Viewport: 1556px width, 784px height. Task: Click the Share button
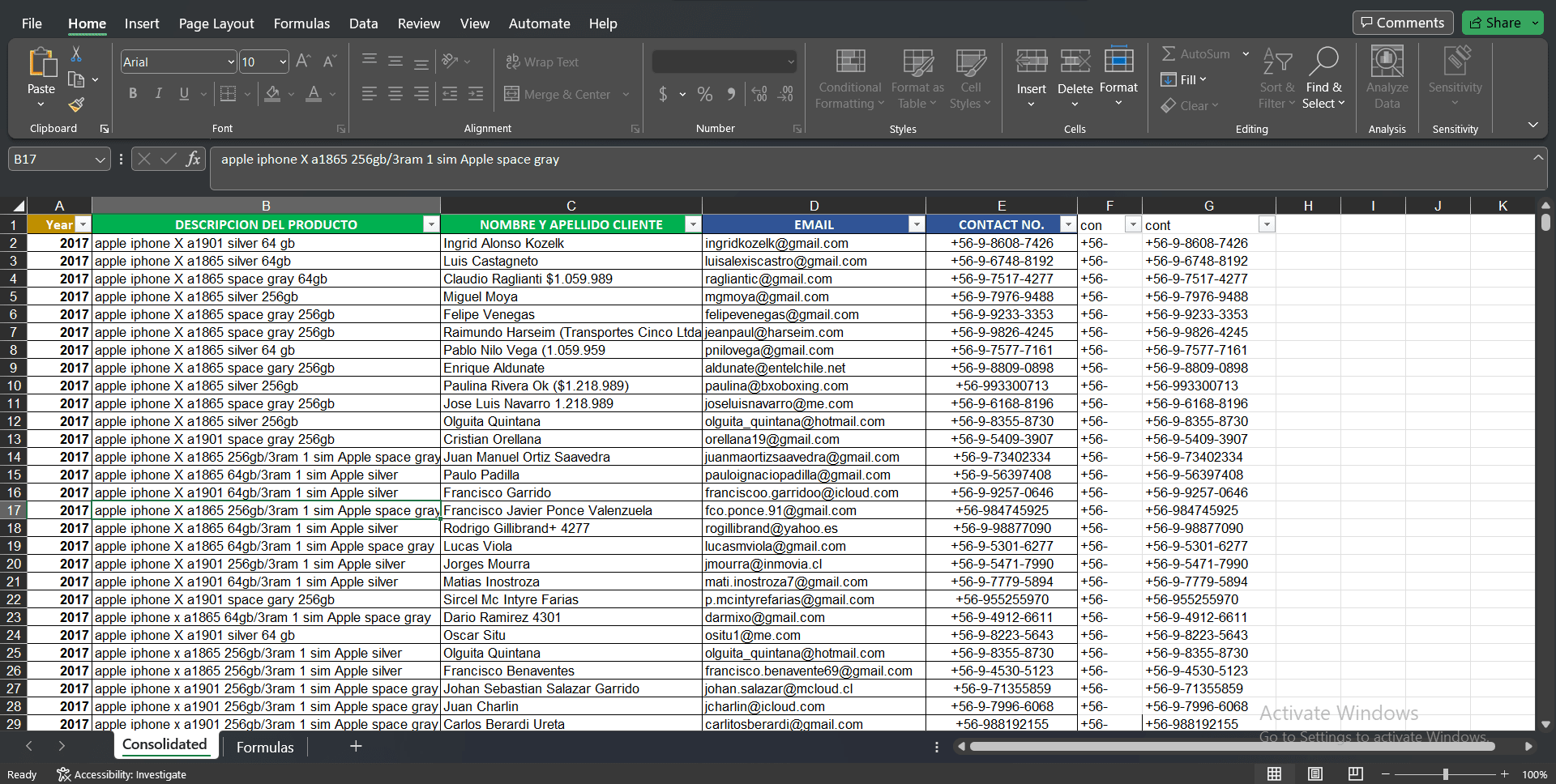(x=1495, y=23)
